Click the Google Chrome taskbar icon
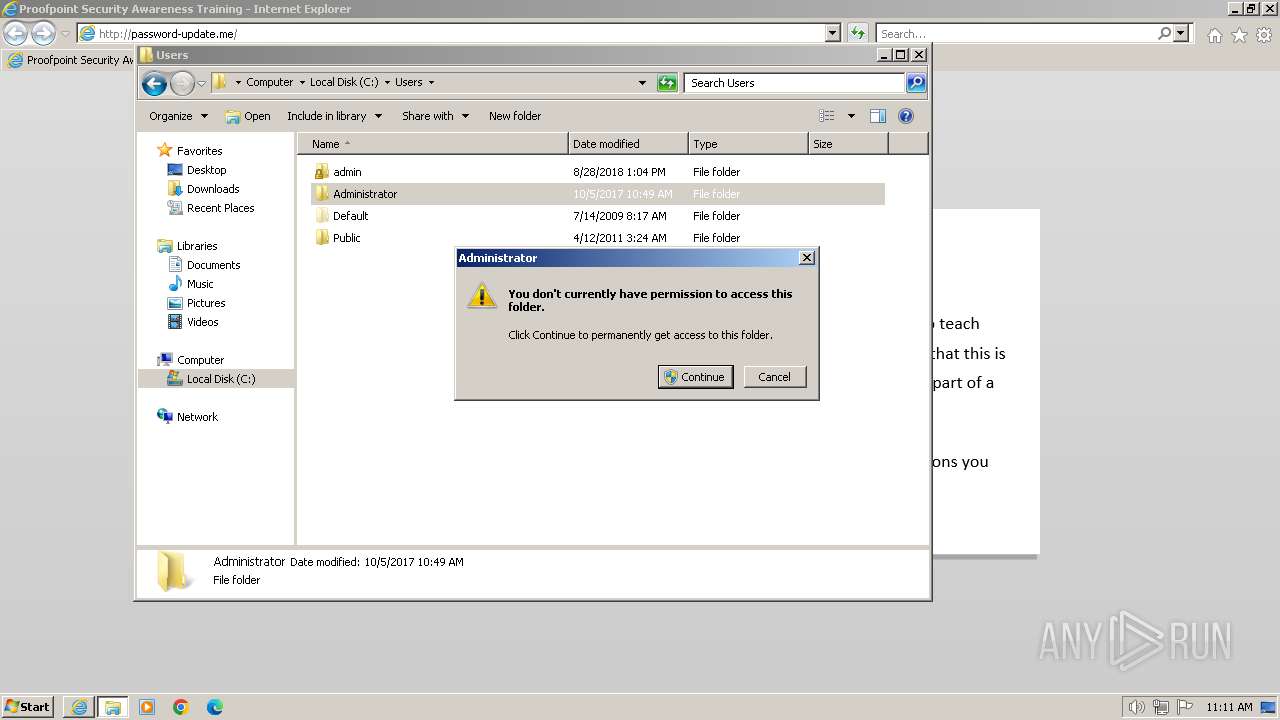This screenshot has height=720, width=1280. 181,707
